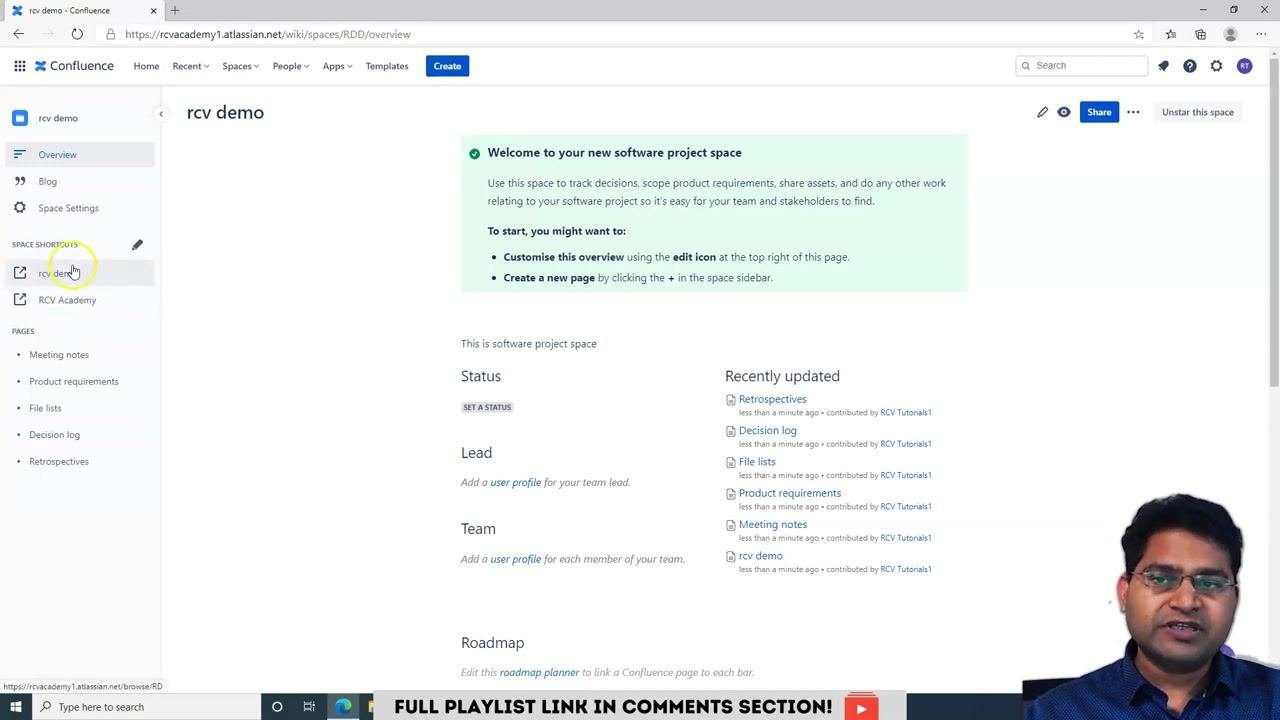Click the Confluence logo

coord(74,66)
